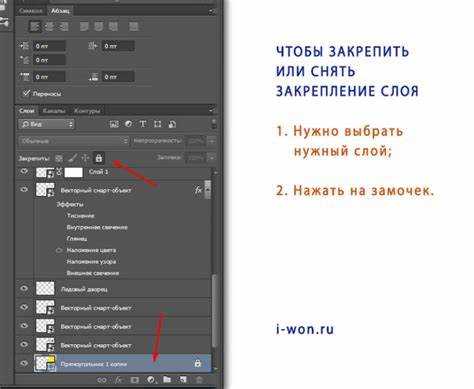Screen dimensions: 474x389
Task: Create a new layer
Action: [183, 380]
